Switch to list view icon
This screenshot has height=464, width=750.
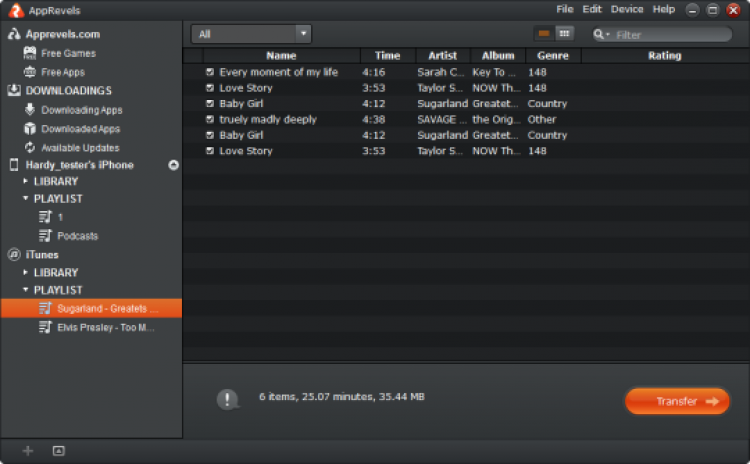(544, 33)
